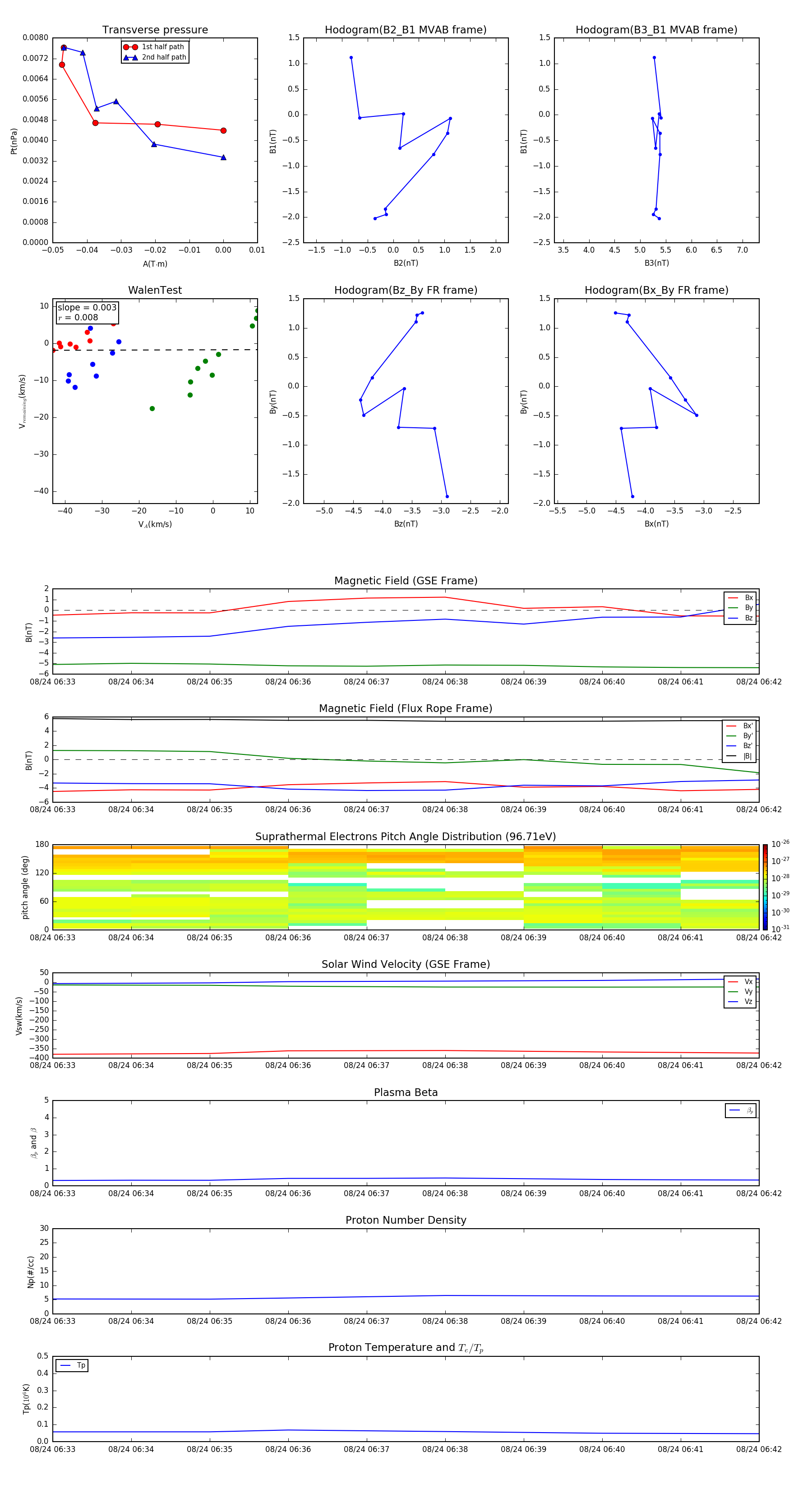The height and width of the screenshot is (1489, 812).
Task: Click the 'Vz' legend entry in Solar Wind plot
Action: pos(740,1002)
